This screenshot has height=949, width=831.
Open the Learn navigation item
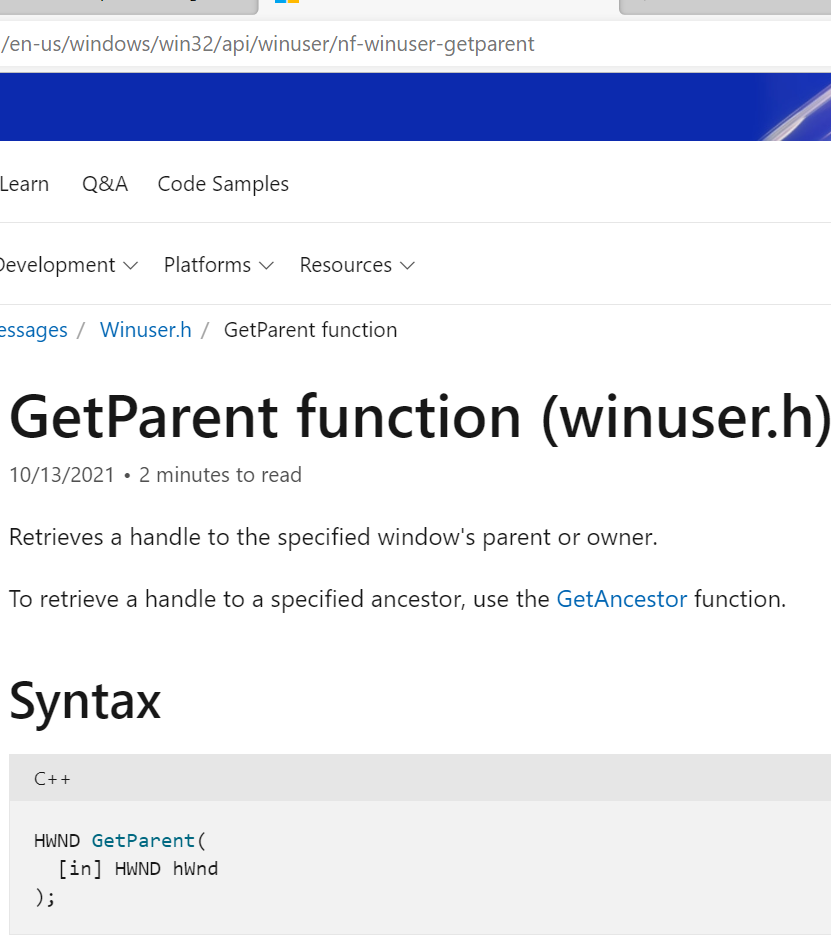click(x=24, y=184)
